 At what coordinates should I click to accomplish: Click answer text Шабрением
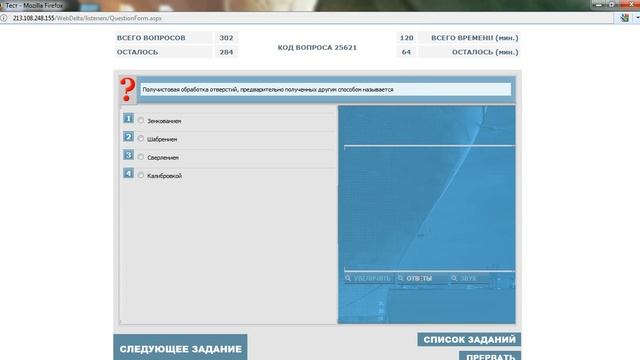162,140
